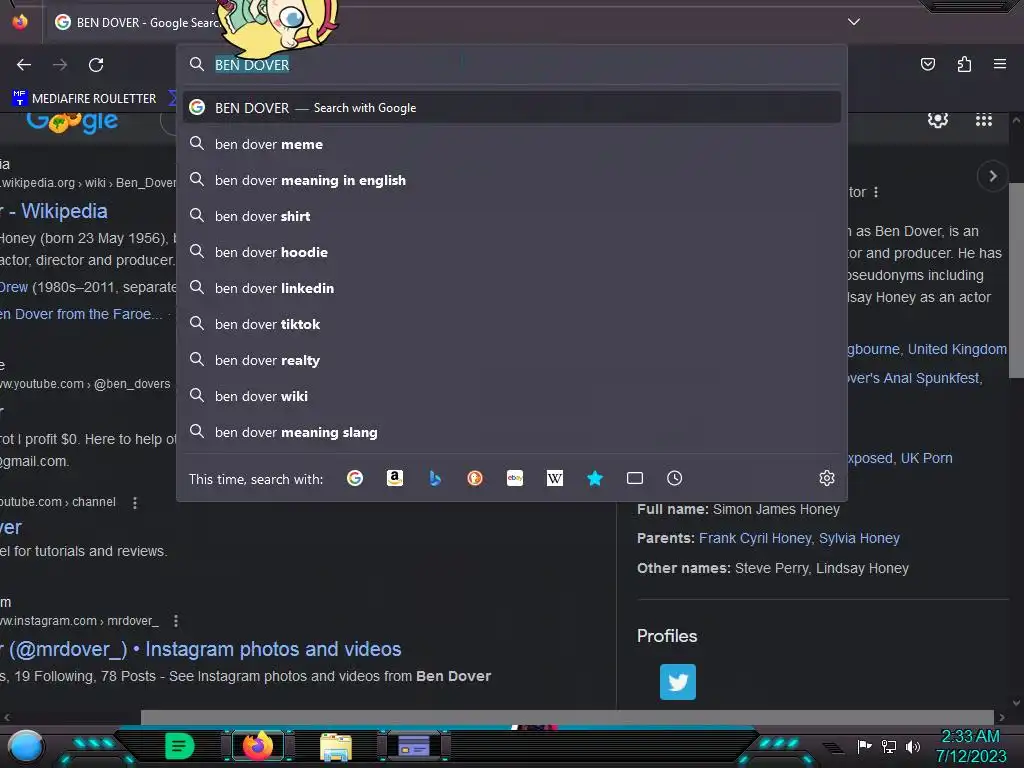Open the Instagram photos and videos result
Image resolution: width=1024 pixels, height=768 pixels.
(200, 649)
